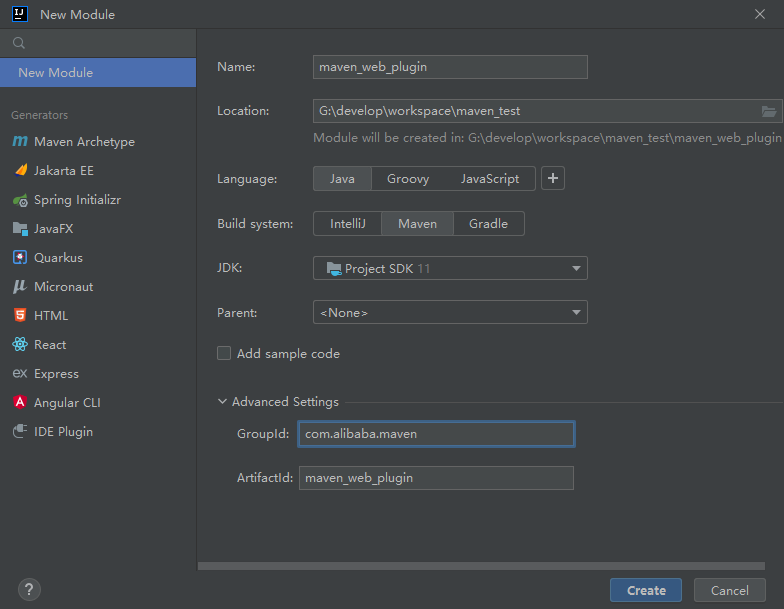The width and height of the screenshot is (784, 609).
Task: Open the Parent None dropdown
Action: 450,312
